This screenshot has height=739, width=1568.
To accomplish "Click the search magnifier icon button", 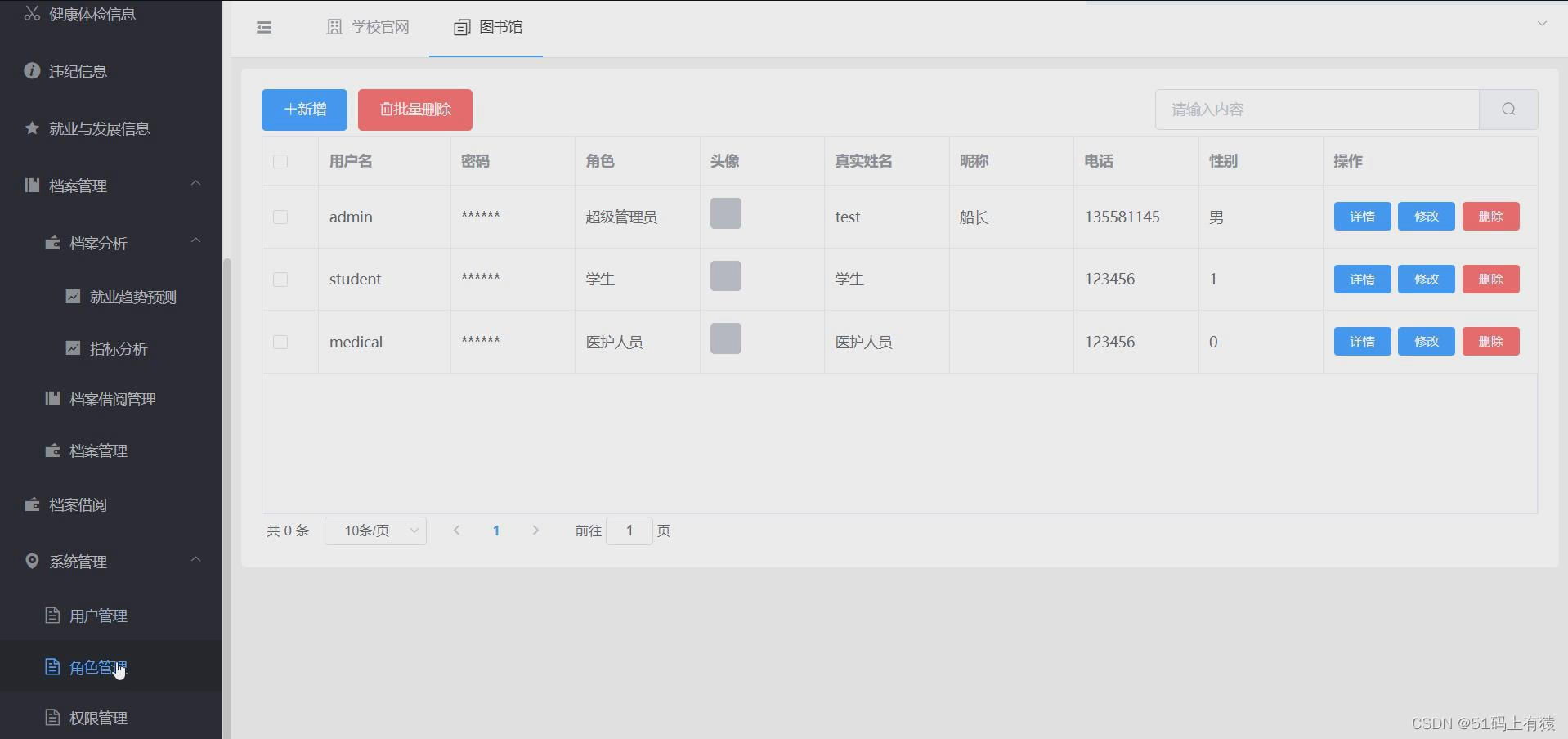I will point(1508,110).
